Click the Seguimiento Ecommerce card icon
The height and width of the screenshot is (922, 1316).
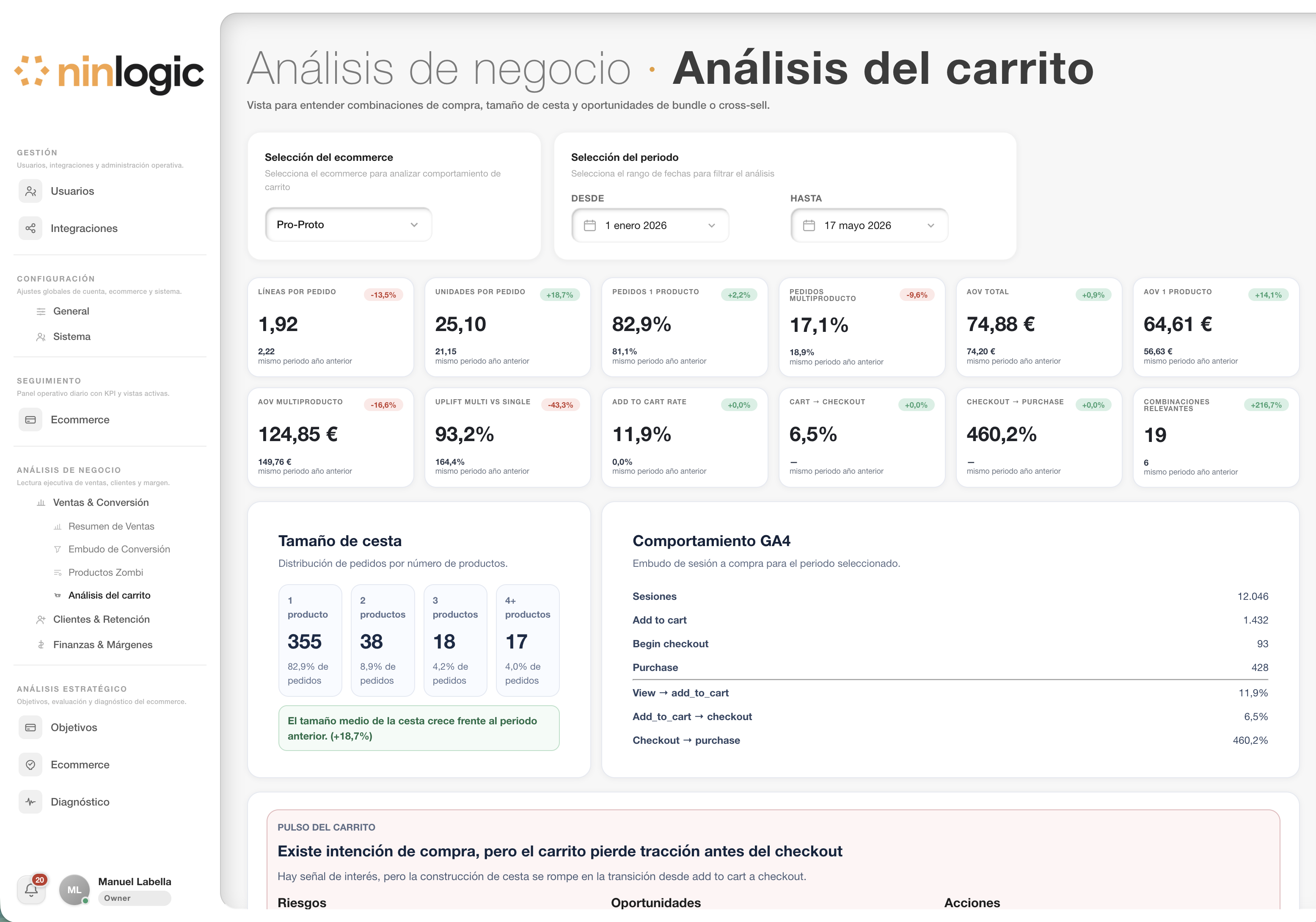pos(30,420)
